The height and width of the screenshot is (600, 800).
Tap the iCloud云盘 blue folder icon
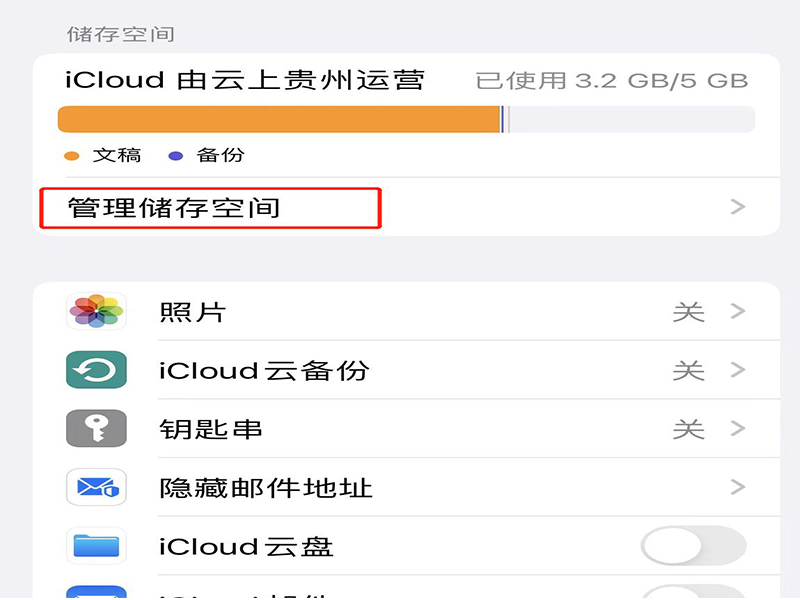(96, 546)
